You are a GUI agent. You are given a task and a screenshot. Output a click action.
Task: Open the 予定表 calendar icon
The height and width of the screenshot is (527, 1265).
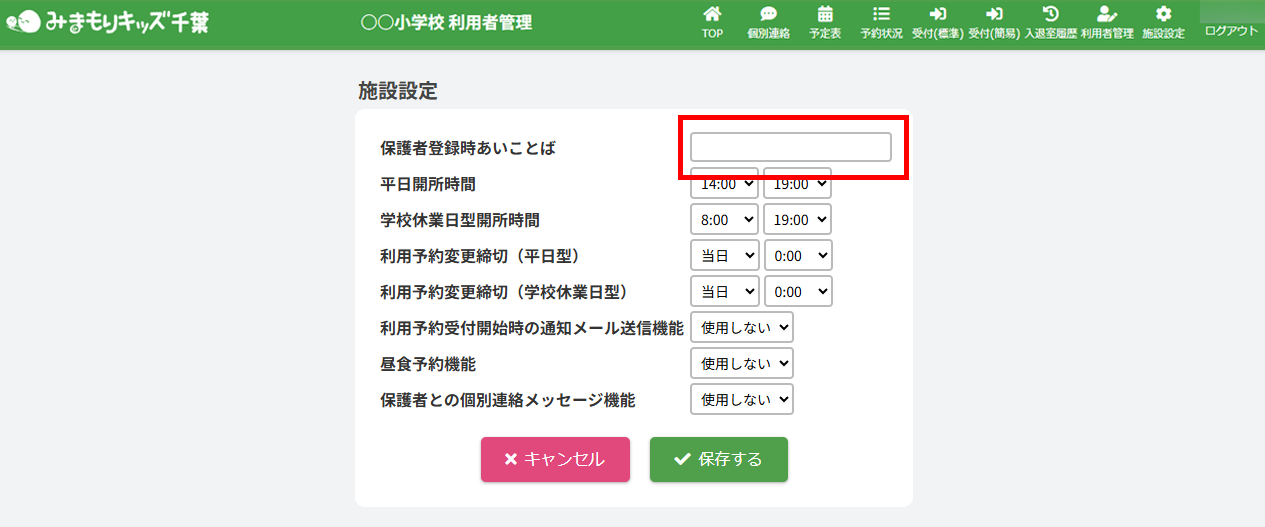[825, 15]
